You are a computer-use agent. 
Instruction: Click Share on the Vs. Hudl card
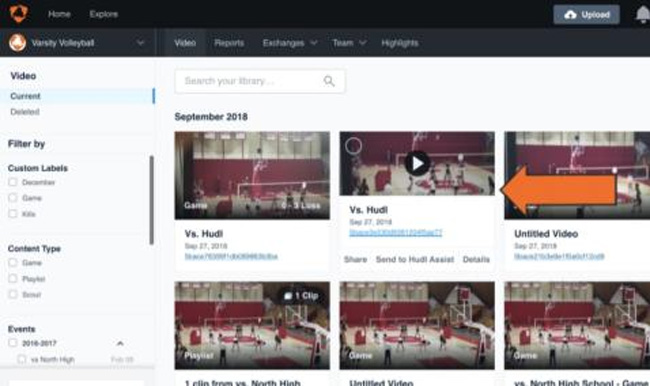(x=355, y=260)
